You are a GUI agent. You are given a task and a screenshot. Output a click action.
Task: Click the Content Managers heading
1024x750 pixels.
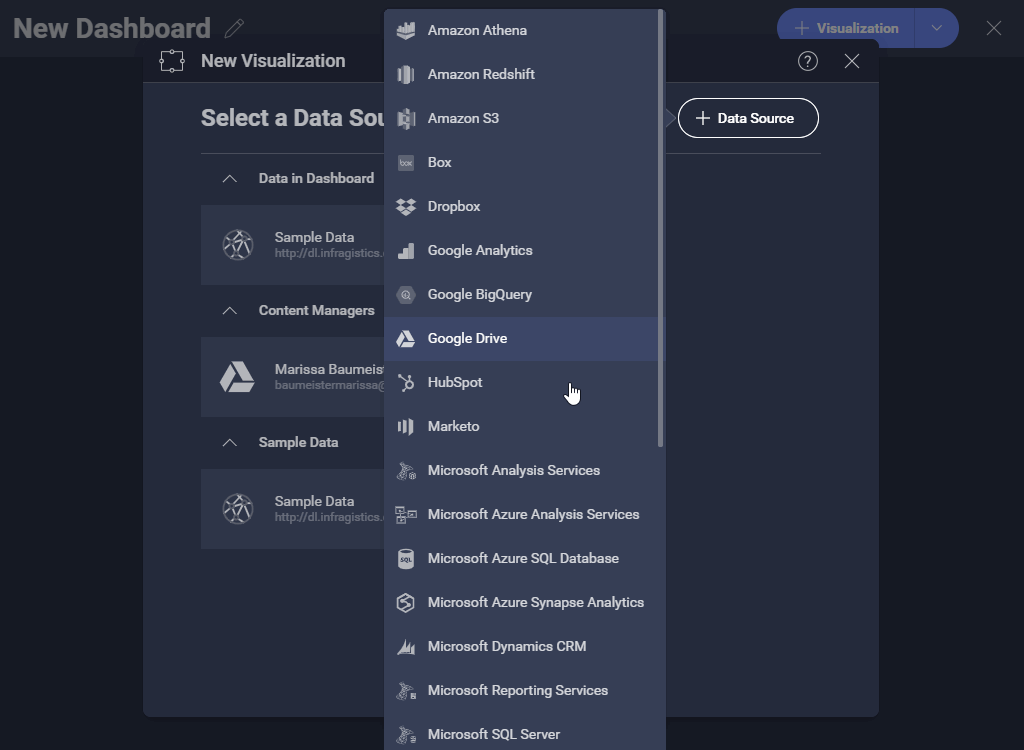pyautogui.click(x=316, y=310)
